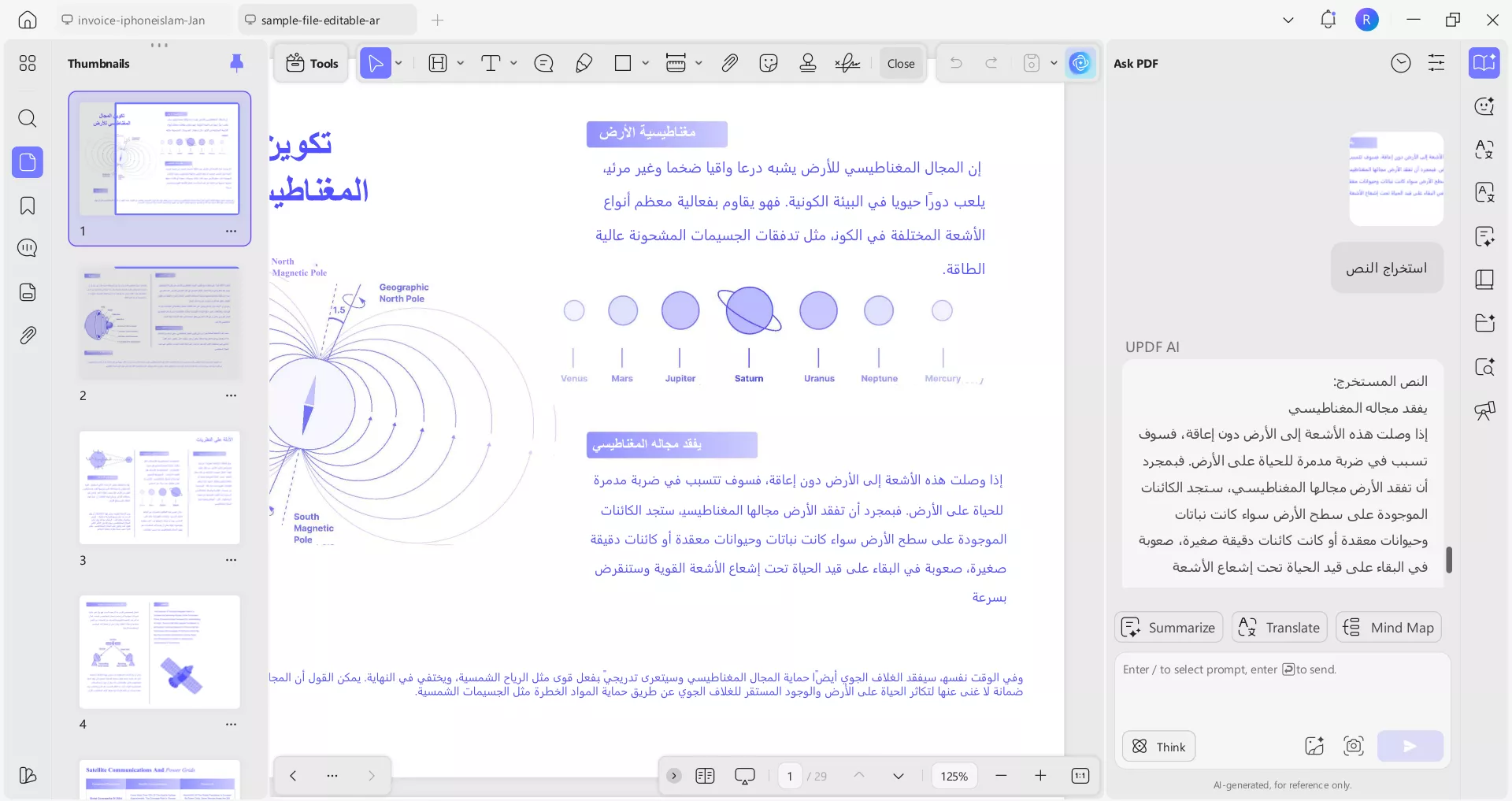Screen dimensions: 1512x801
Task: Toggle two-page view in the page controls
Action: 706,776
